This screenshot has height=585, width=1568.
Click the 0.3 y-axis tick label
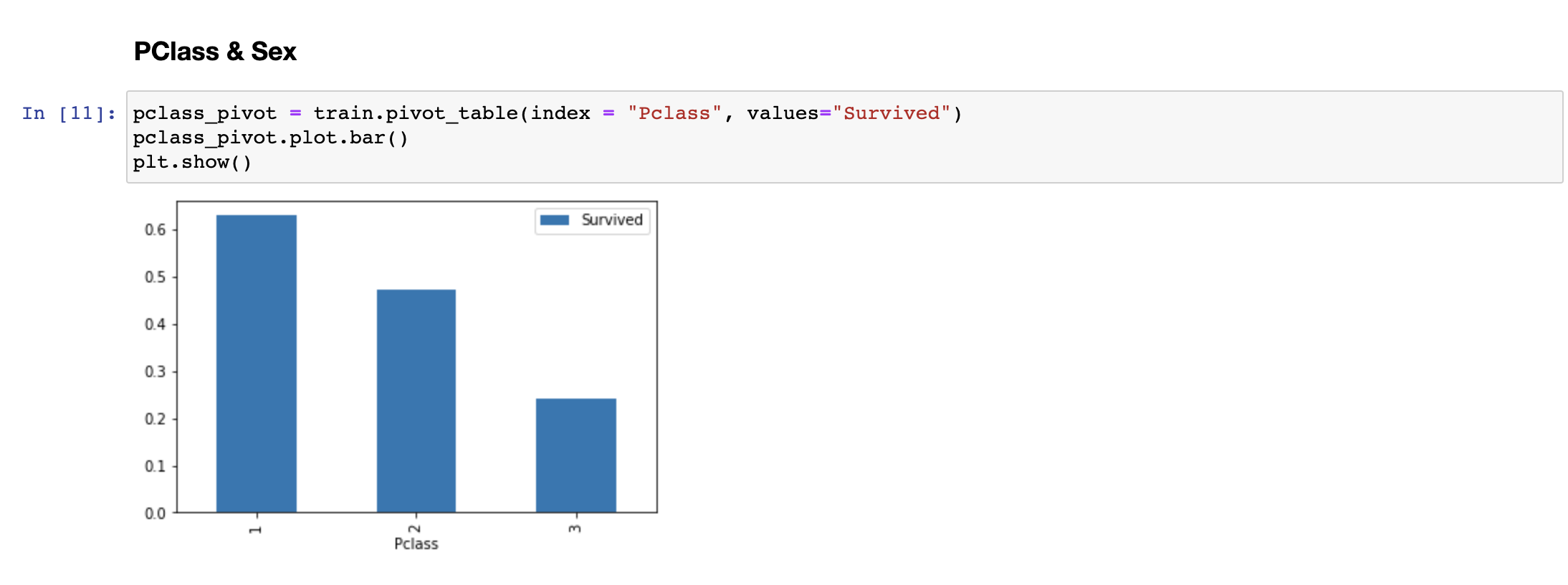(156, 372)
